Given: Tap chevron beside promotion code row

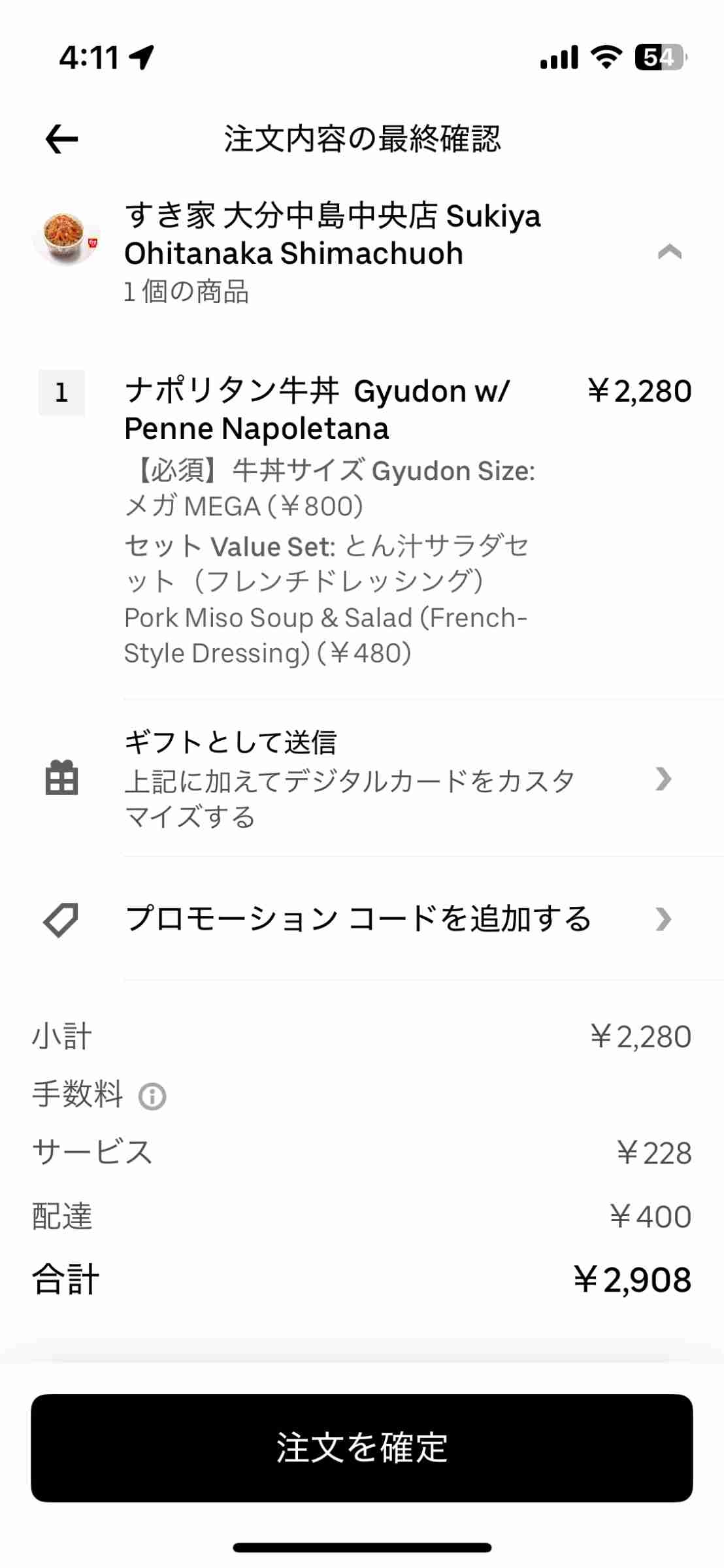Looking at the screenshot, I should click(663, 919).
